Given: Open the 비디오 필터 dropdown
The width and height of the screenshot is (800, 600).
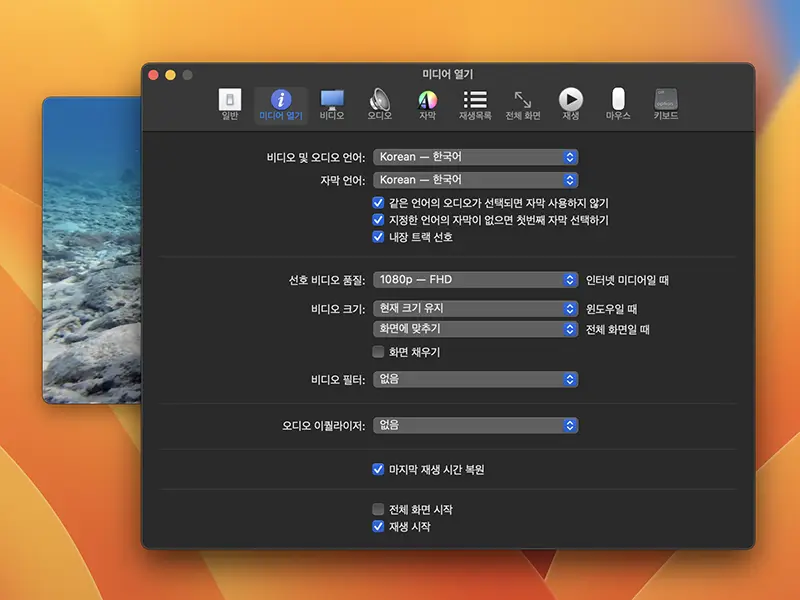Looking at the screenshot, I should point(475,379).
